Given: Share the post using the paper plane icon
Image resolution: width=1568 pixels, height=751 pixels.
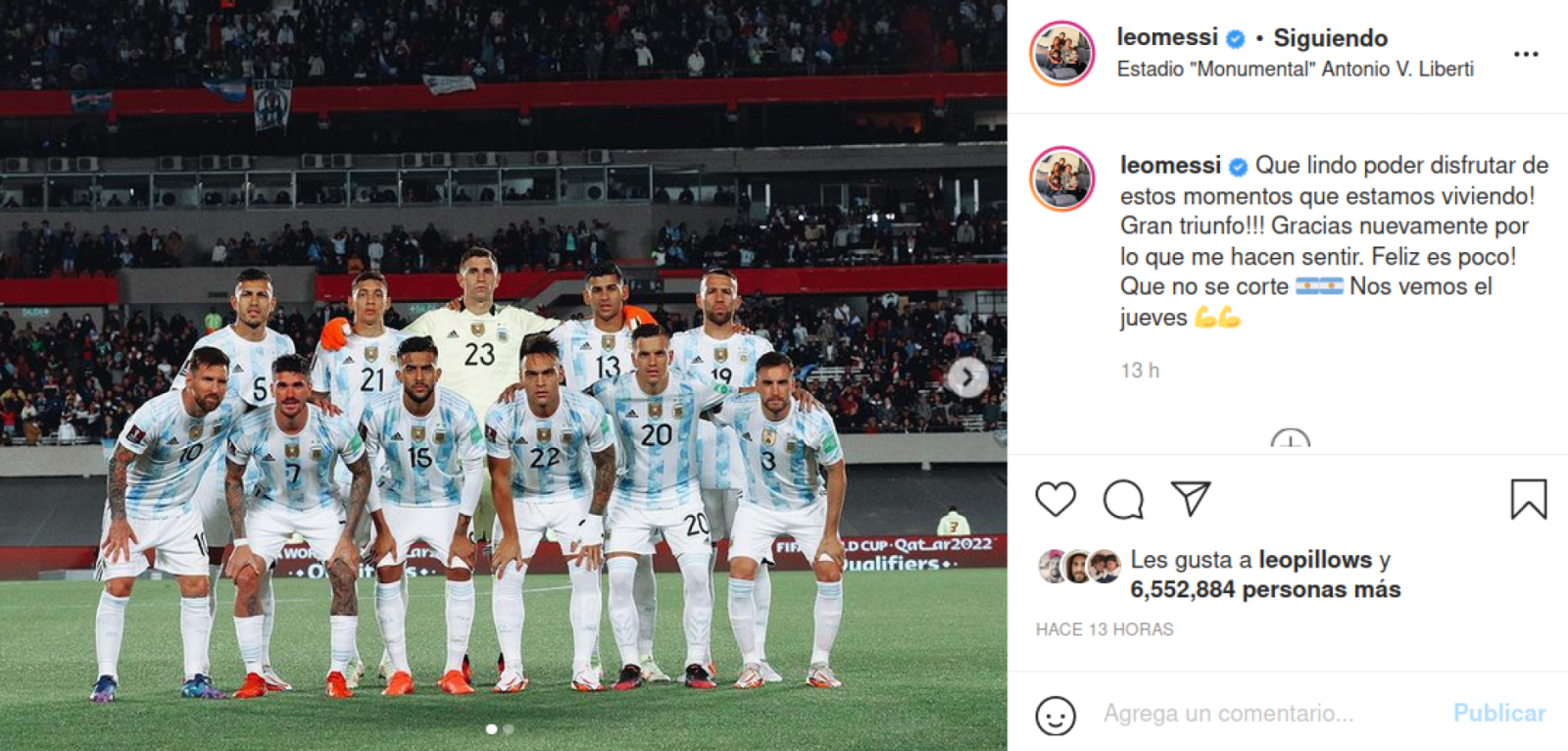Looking at the screenshot, I should pos(1191,498).
